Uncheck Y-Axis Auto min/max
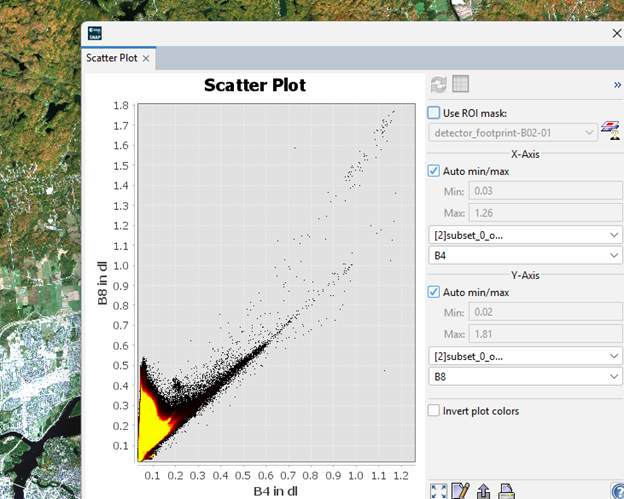624x499 pixels. click(434, 292)
